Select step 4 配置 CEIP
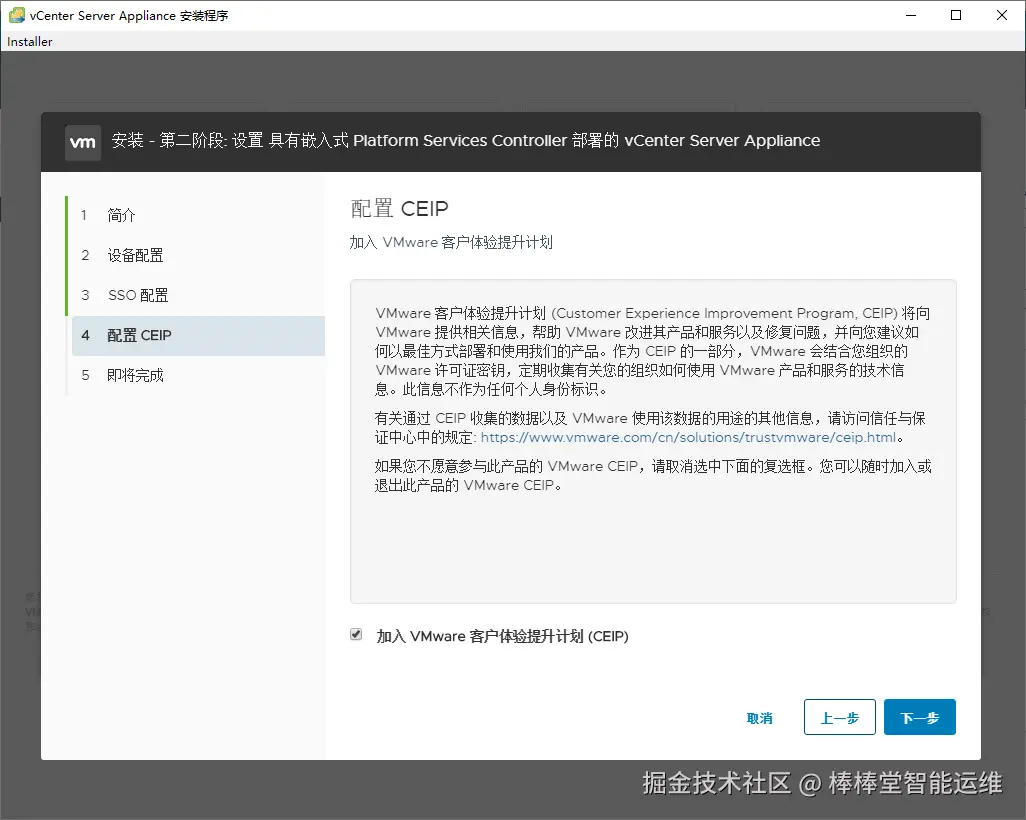The image size is (1026, 820). click(x=198, y=336)
